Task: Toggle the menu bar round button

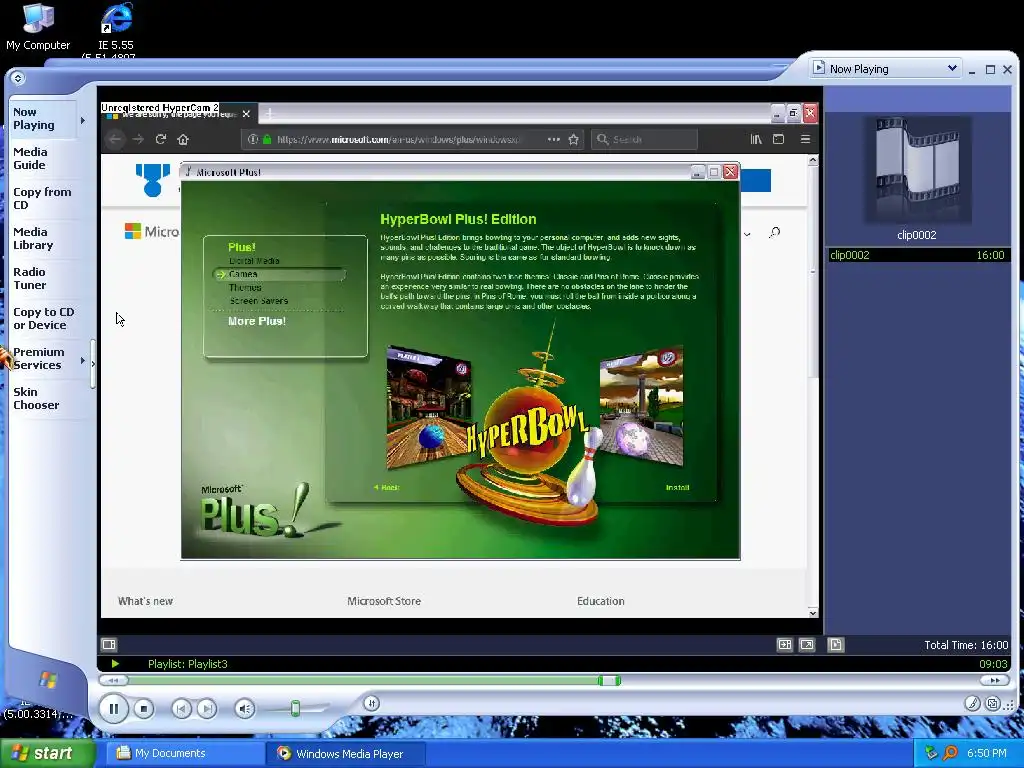Action: tap(18, 78)
